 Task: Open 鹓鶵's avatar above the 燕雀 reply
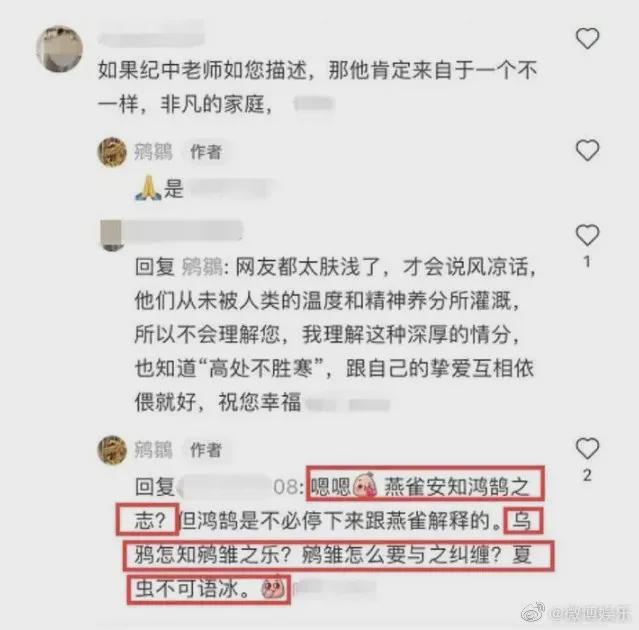[x=112, y=449]
